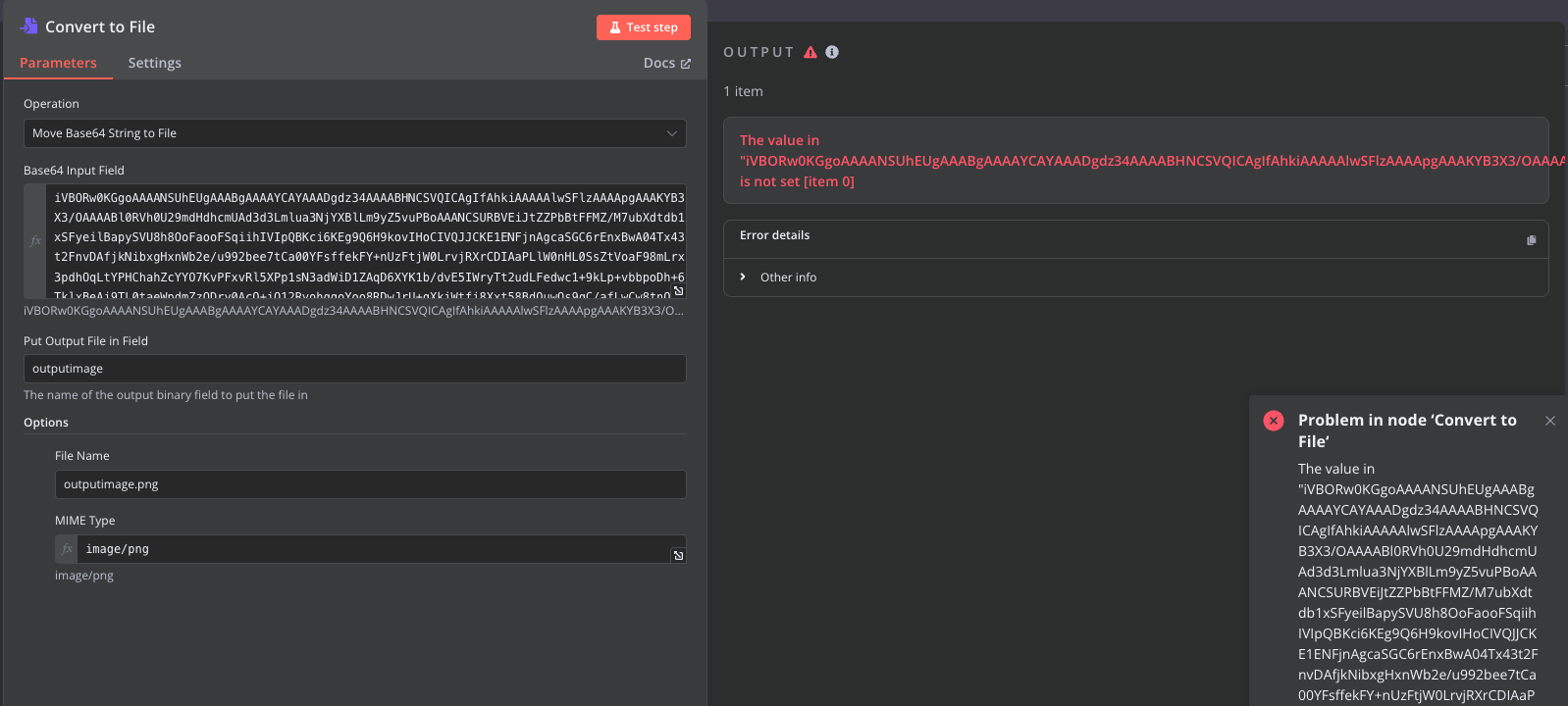
Task: Click the Error details header
Action: [775, 235]
